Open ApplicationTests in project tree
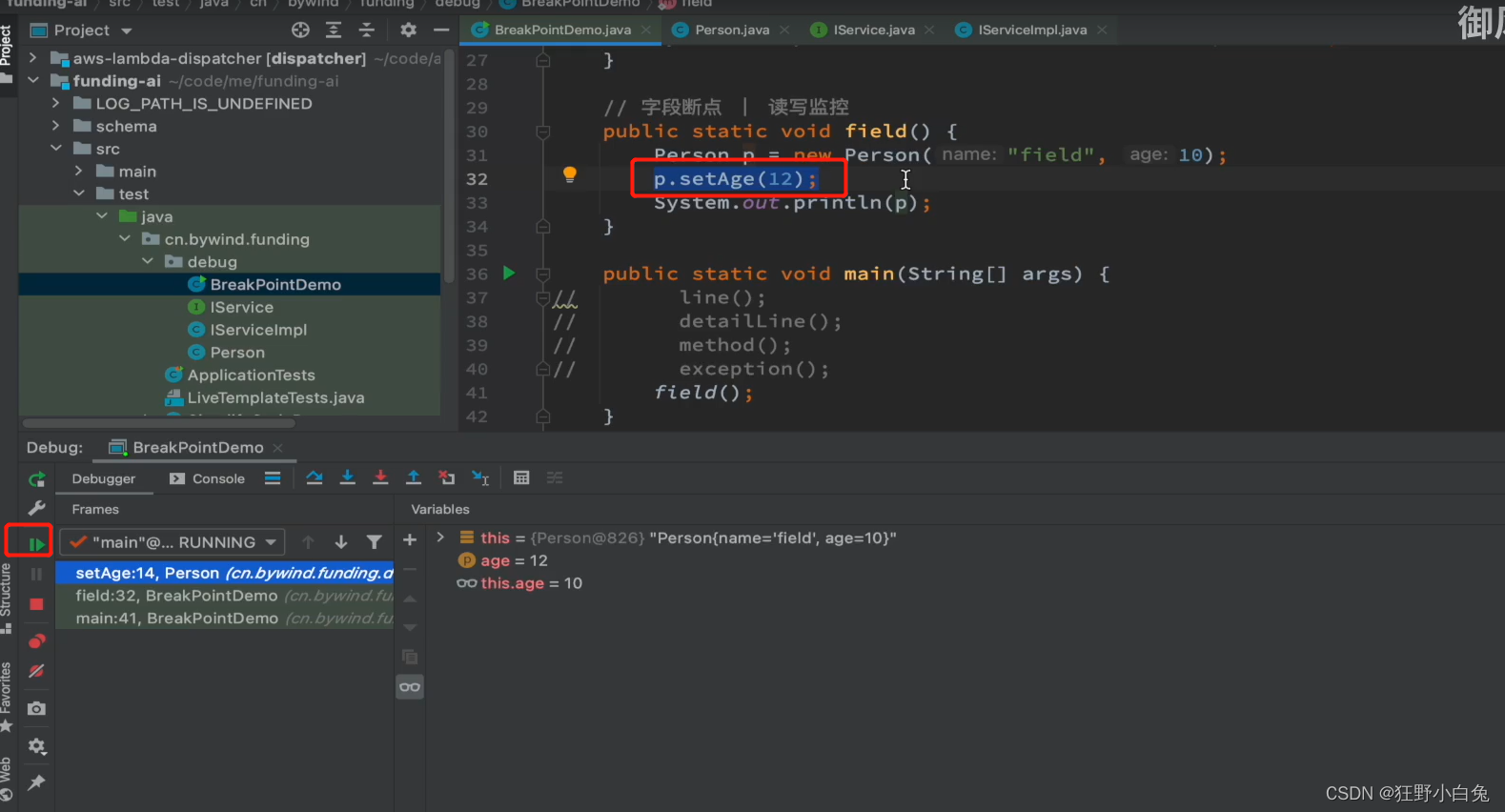 251,376
